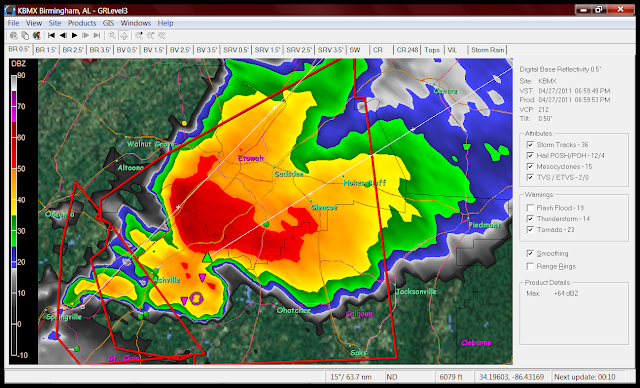Screen dimensions: 640x388
Task: Click the red-crossed globe stop icon
Action: point(36,35)
